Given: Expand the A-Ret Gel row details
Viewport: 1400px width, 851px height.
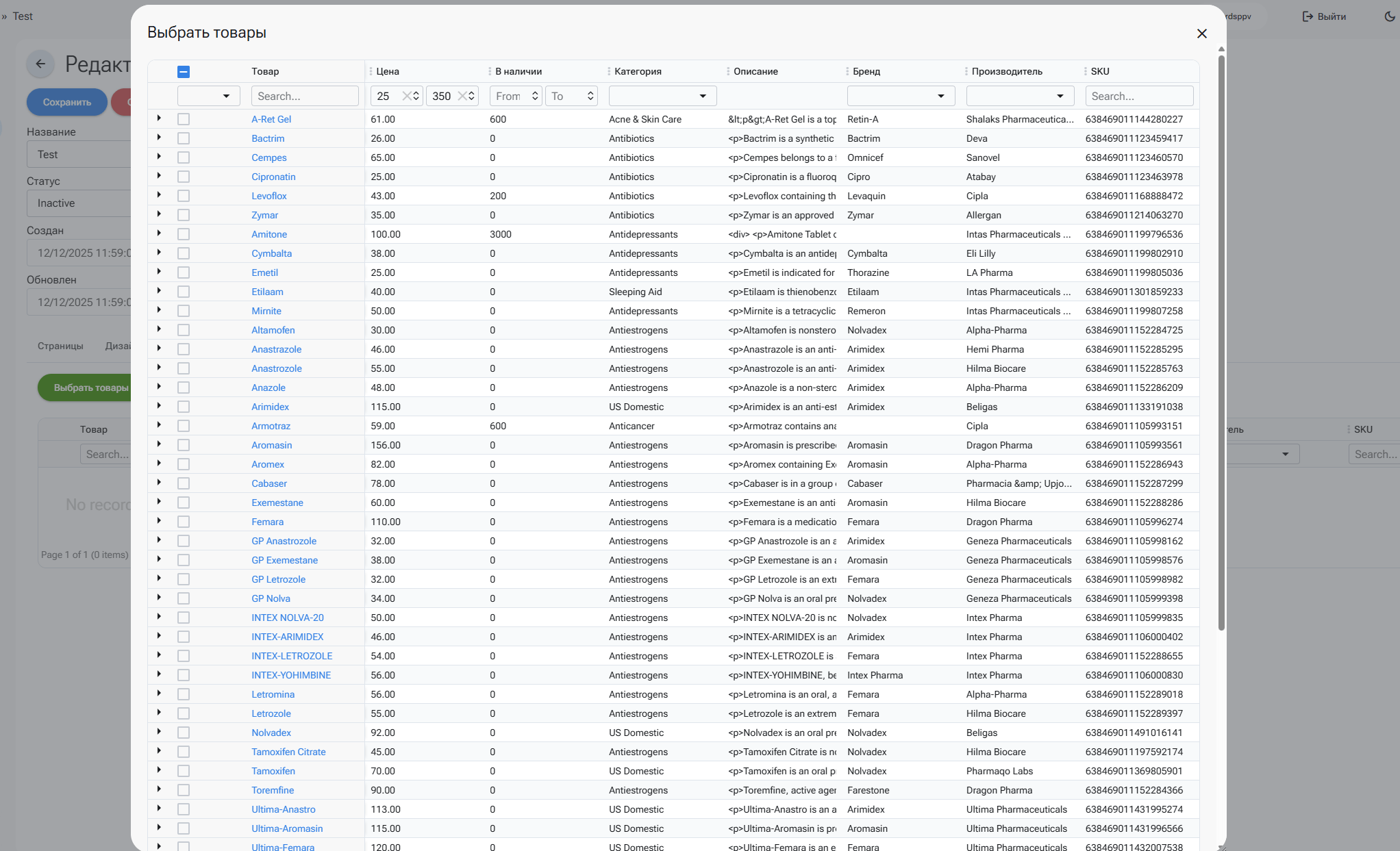Looking at the screenshot, I should coord(159,118).
